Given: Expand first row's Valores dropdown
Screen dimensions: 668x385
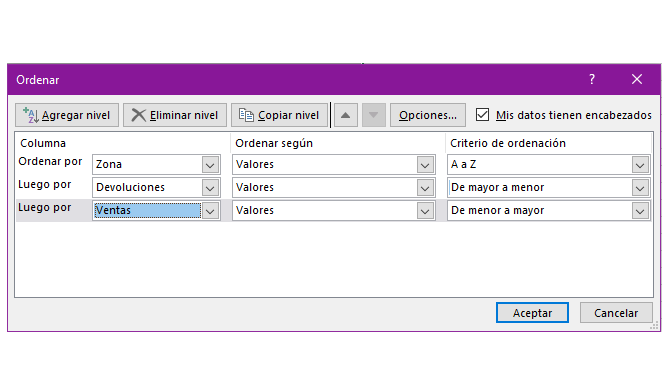Looking at the screenshot, I should (425, 165).
